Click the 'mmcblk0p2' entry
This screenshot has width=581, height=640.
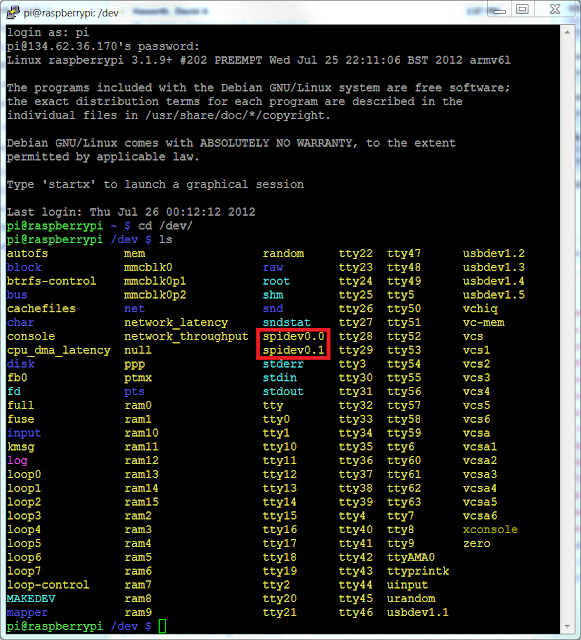point(155,295)
